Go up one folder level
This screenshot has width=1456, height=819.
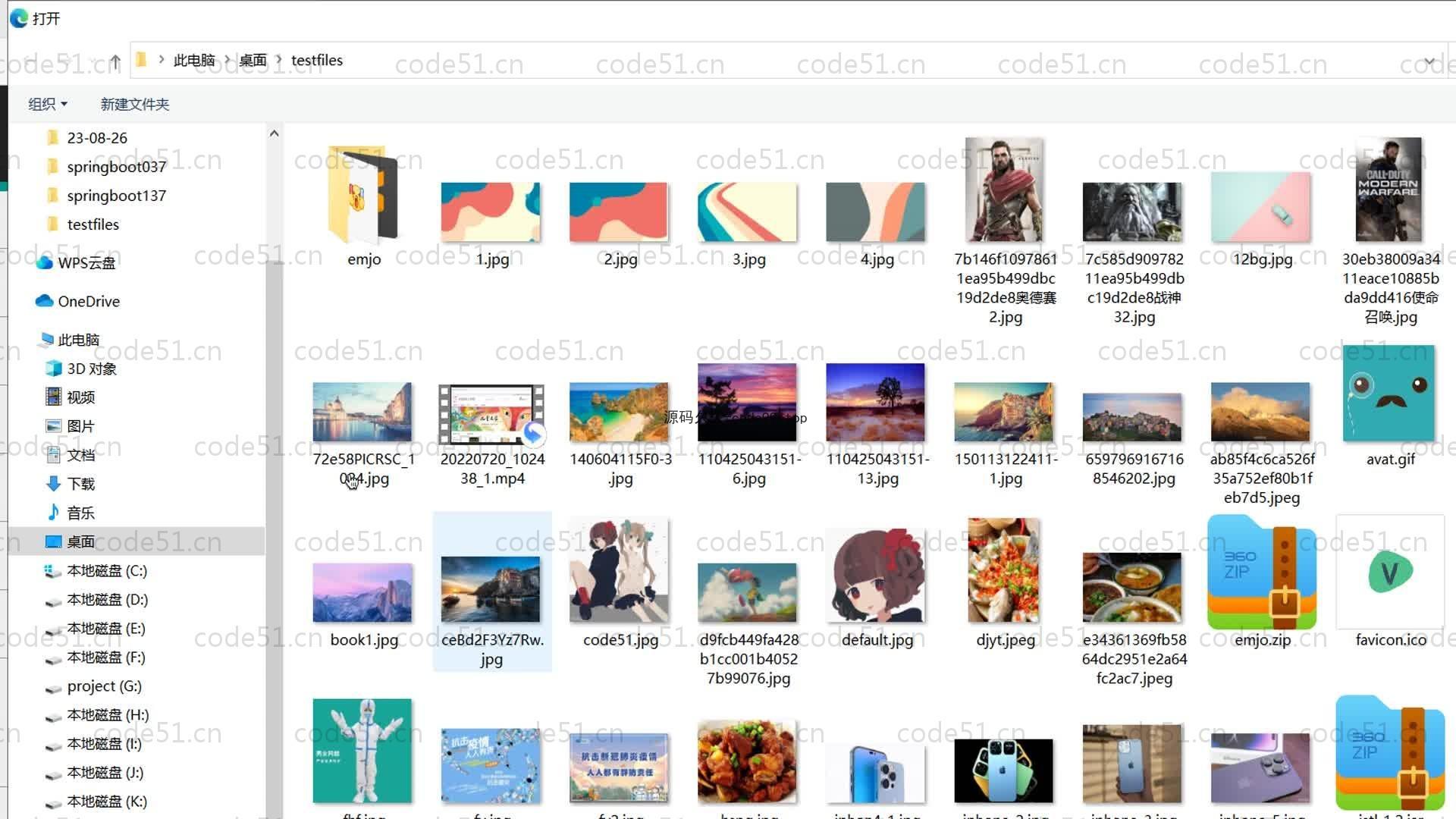pos(115,61)
